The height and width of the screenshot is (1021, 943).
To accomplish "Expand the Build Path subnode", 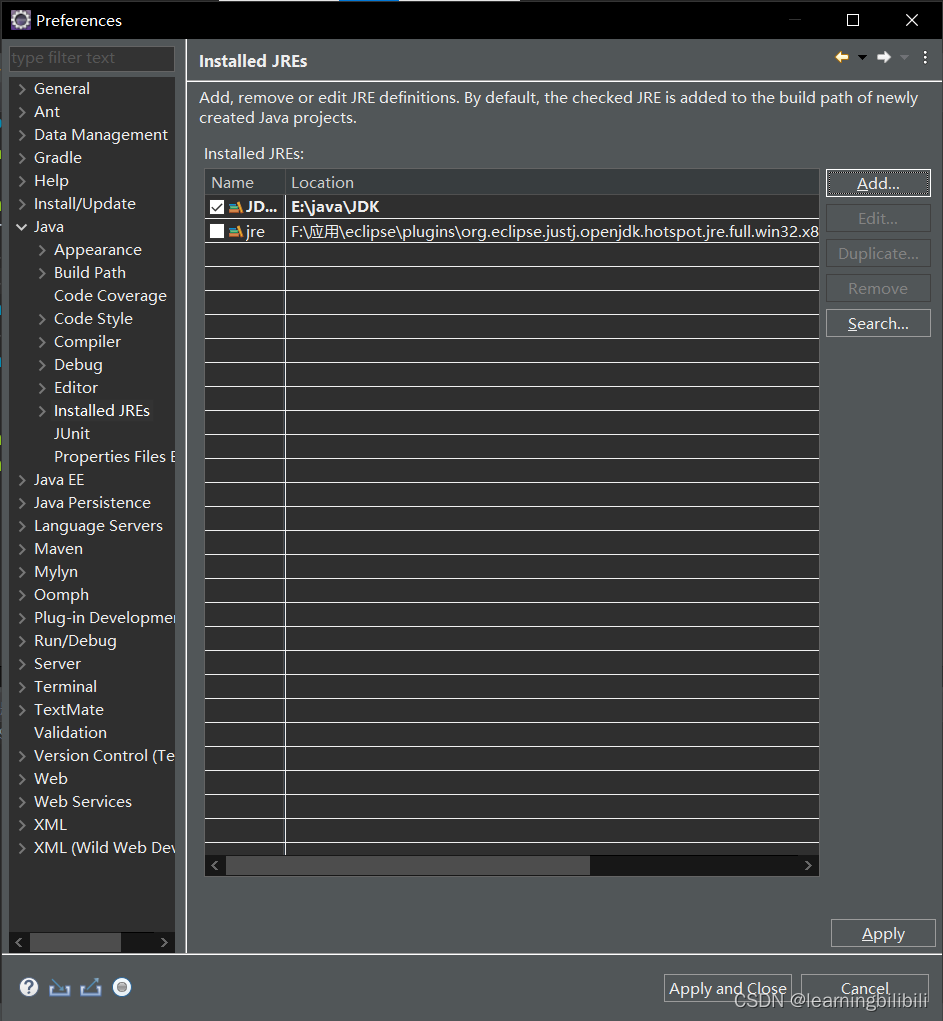I will pos(42,273).
